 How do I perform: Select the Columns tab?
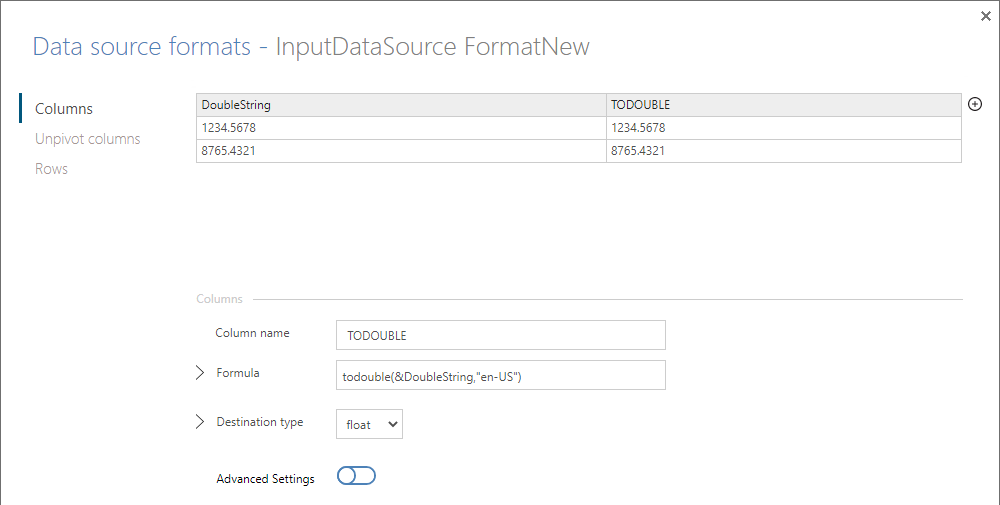(64, 108)
